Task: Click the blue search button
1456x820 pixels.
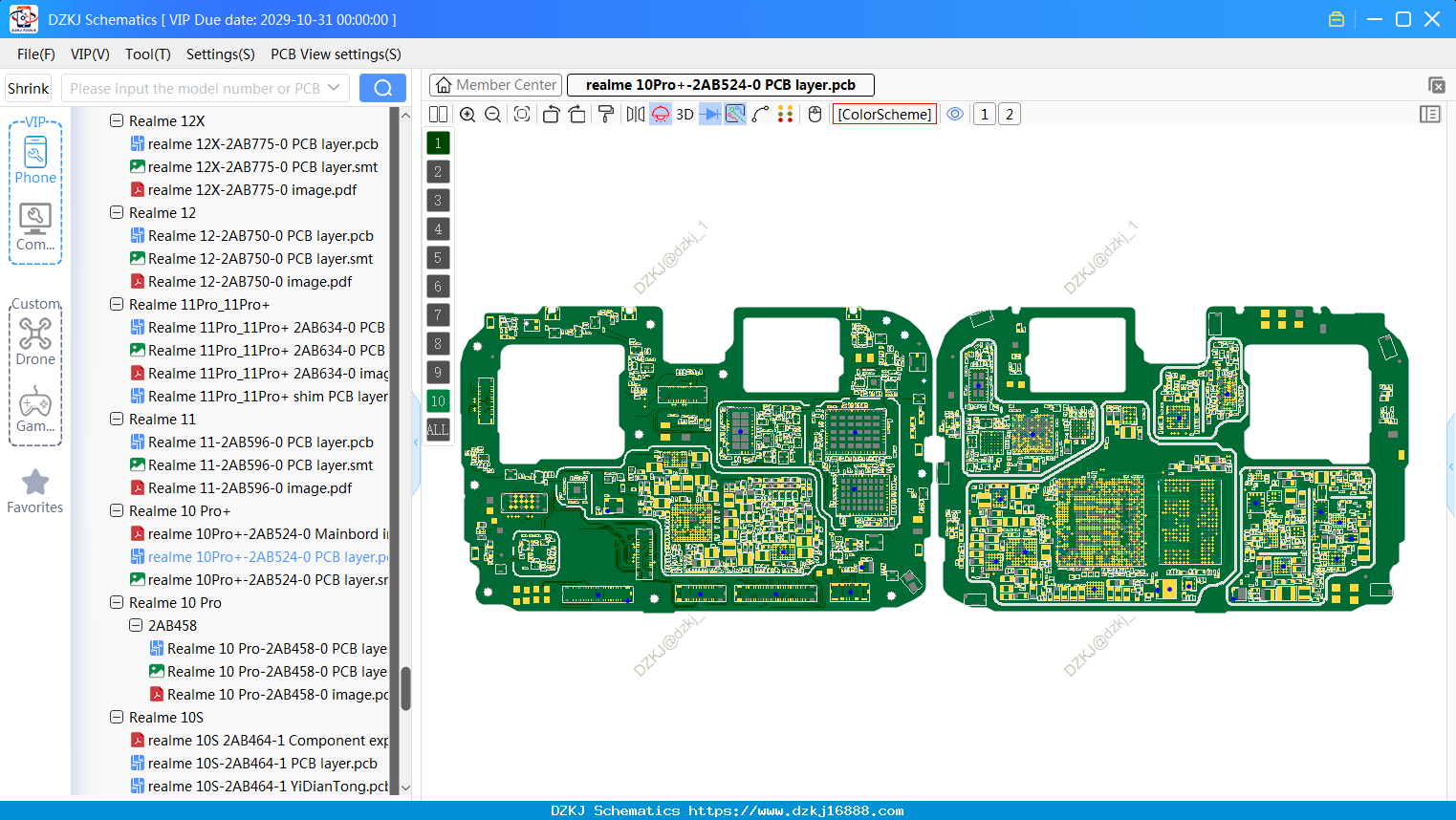Action: click(382, 88)
